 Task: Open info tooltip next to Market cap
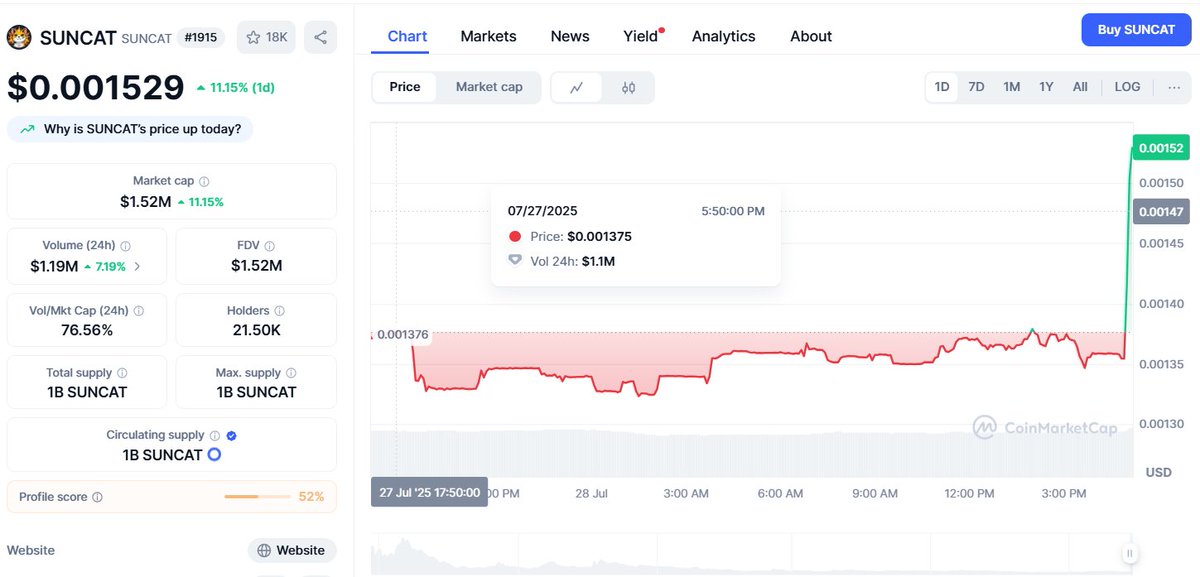click(x=204, y=181)
